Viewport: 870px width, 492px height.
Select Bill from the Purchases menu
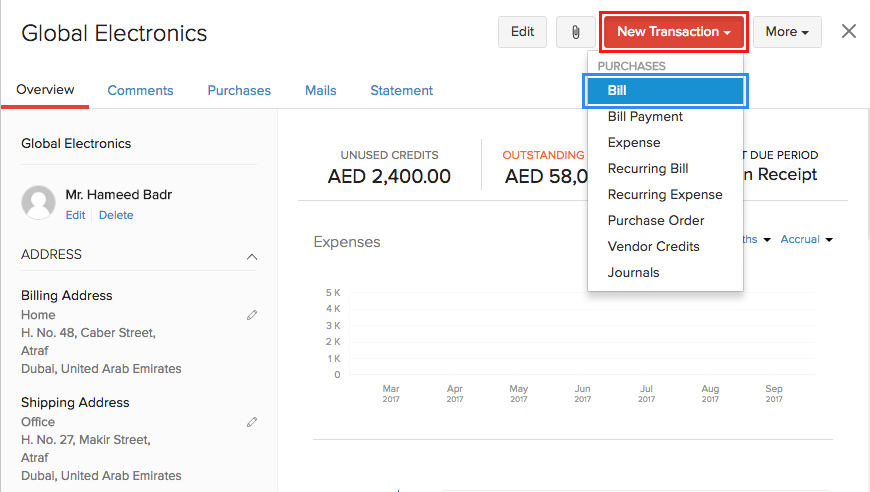click(664, 91)
